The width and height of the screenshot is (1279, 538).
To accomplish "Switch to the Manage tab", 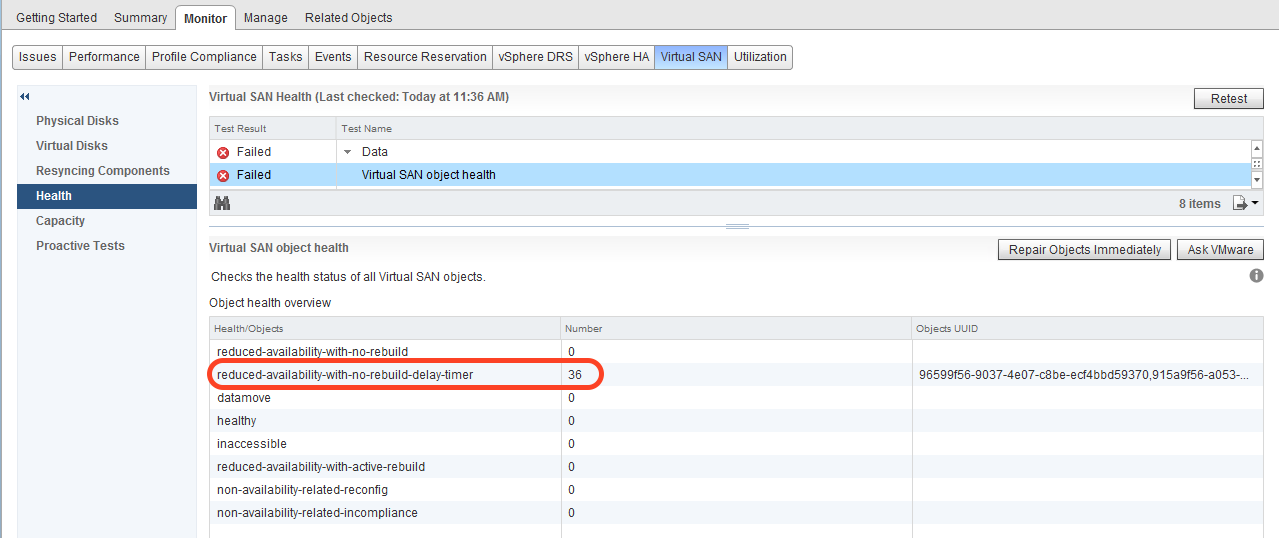I will click(x=265, y=18).
